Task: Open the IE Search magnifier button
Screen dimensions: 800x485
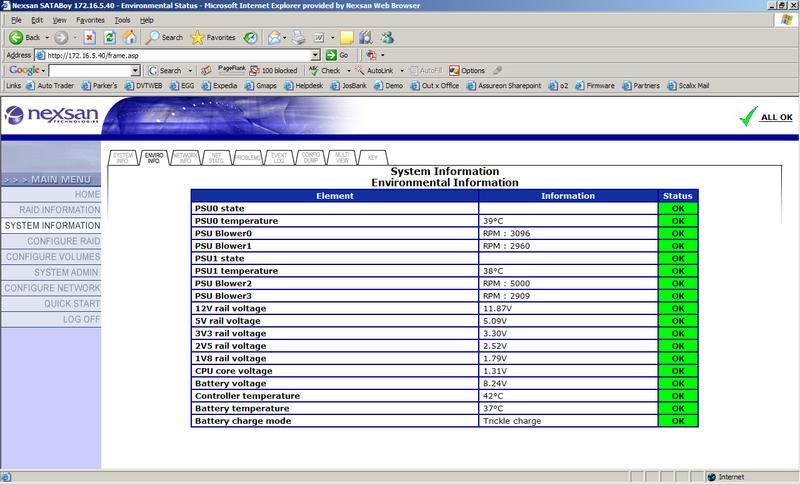Action: (164, 37)
